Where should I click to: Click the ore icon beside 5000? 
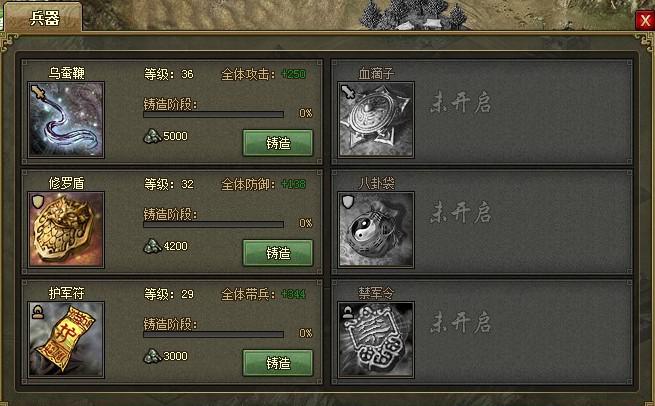[152, 136]
